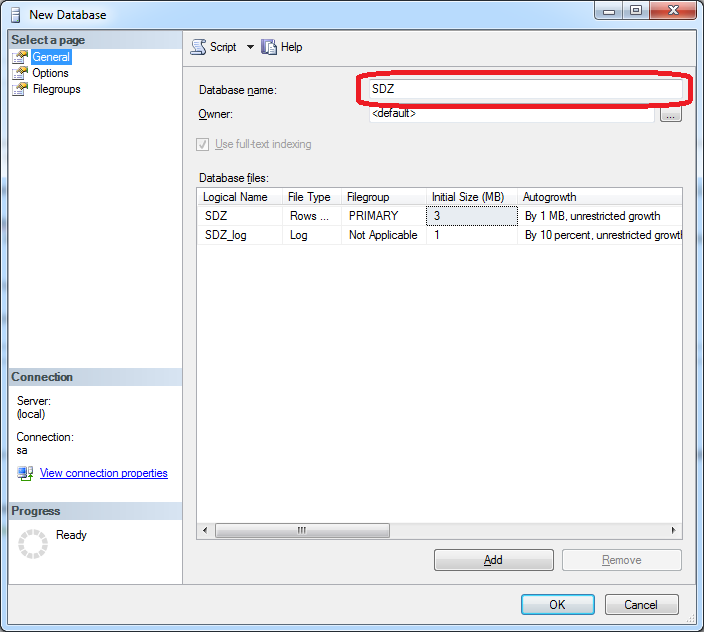The image size is (704, 632).
Task: Edit initial size cell showing 1
Action: [471, 235]
